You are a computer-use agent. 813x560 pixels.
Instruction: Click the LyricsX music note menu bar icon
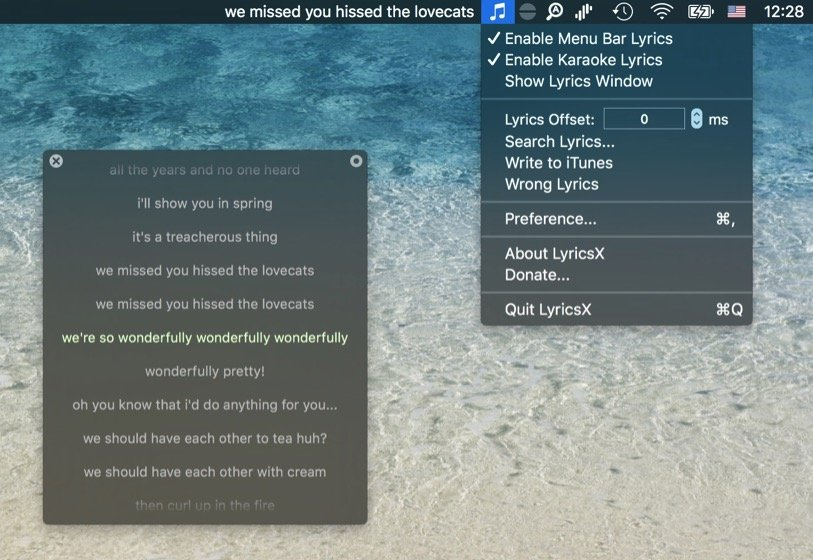[x=497, y=12]
